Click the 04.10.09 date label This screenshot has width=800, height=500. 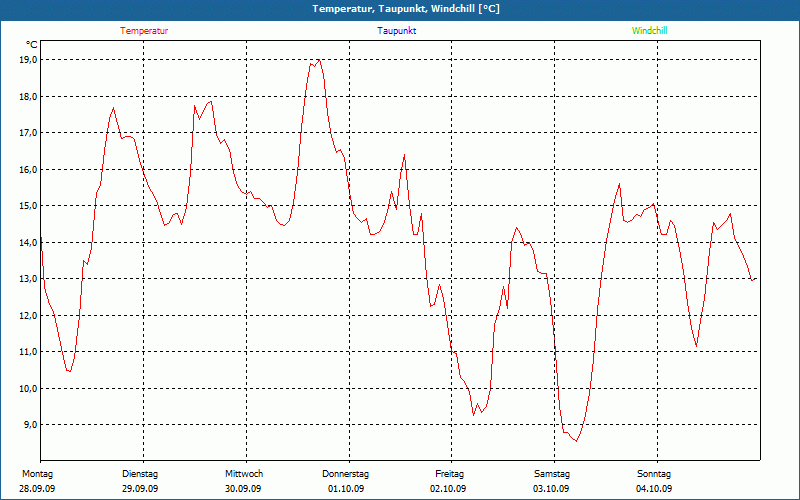[654, 489]
